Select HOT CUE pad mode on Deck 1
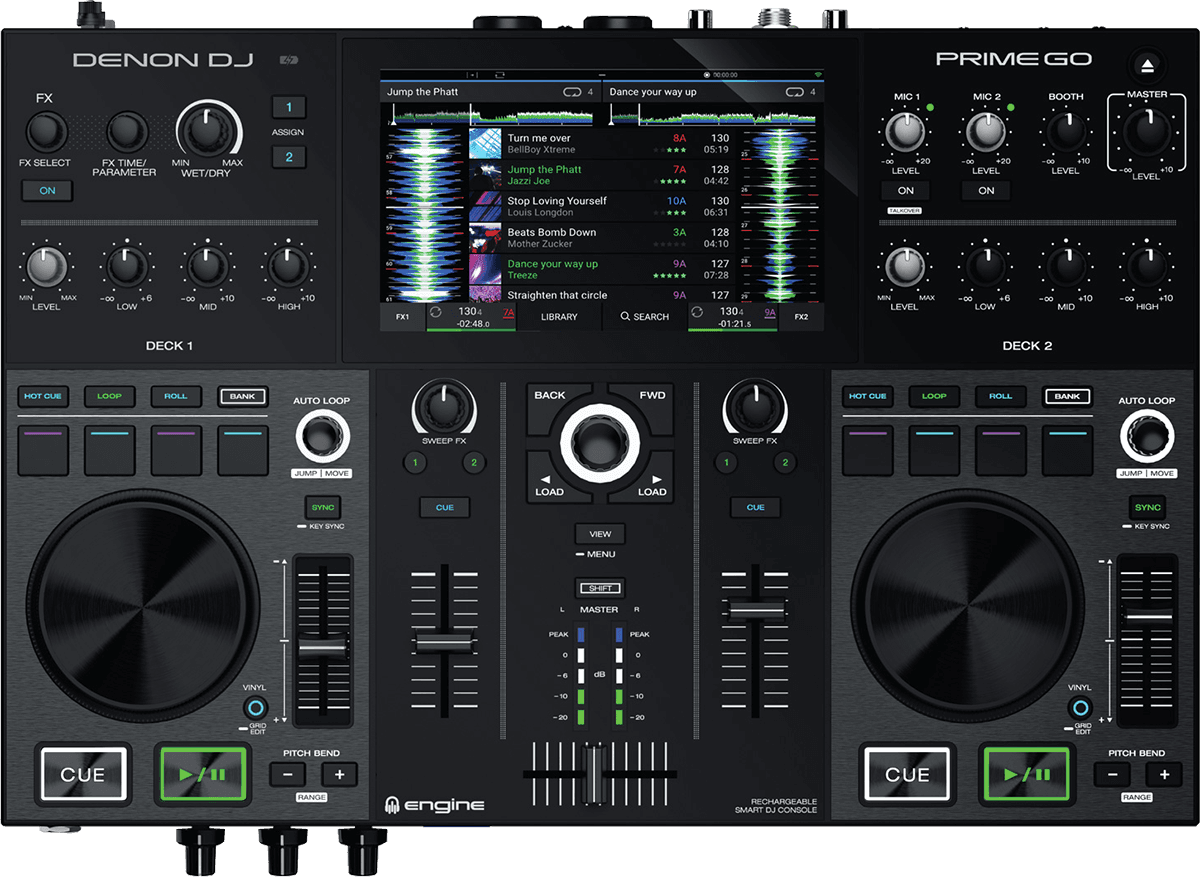This screenshot has height=877, width=1200. coord(43,397)
